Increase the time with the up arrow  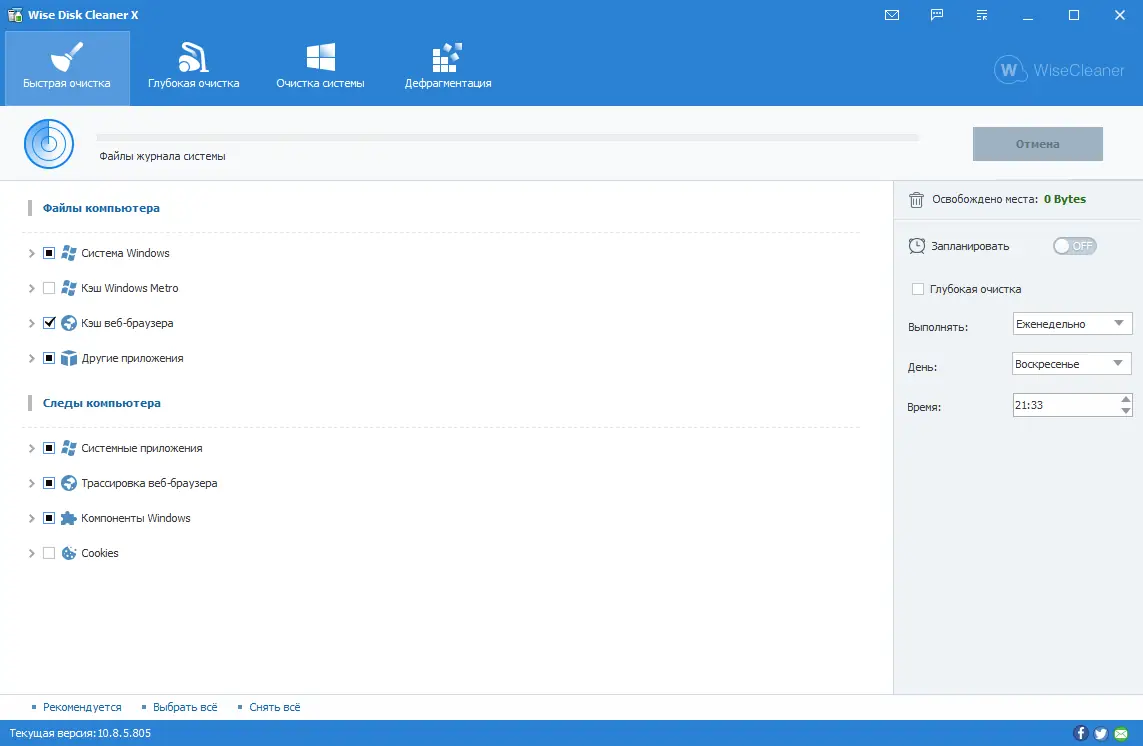point(1126,400)
